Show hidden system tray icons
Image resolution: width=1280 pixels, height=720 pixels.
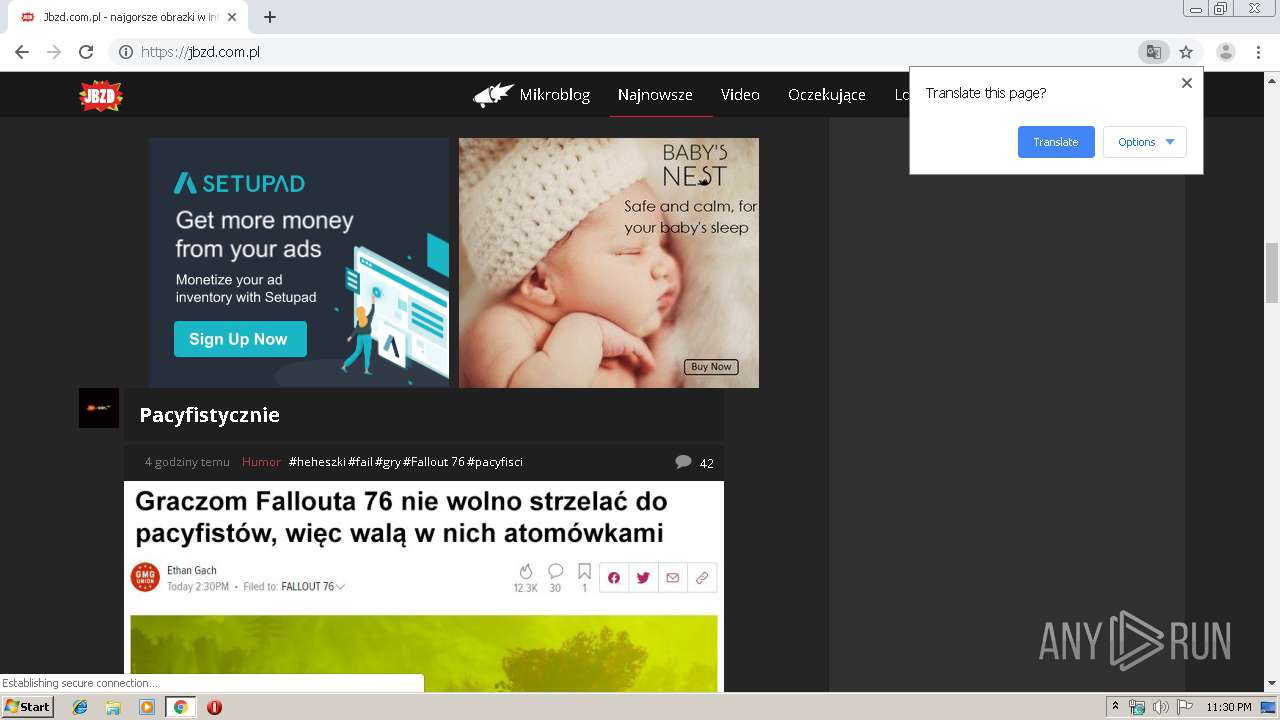[1116, 707]
